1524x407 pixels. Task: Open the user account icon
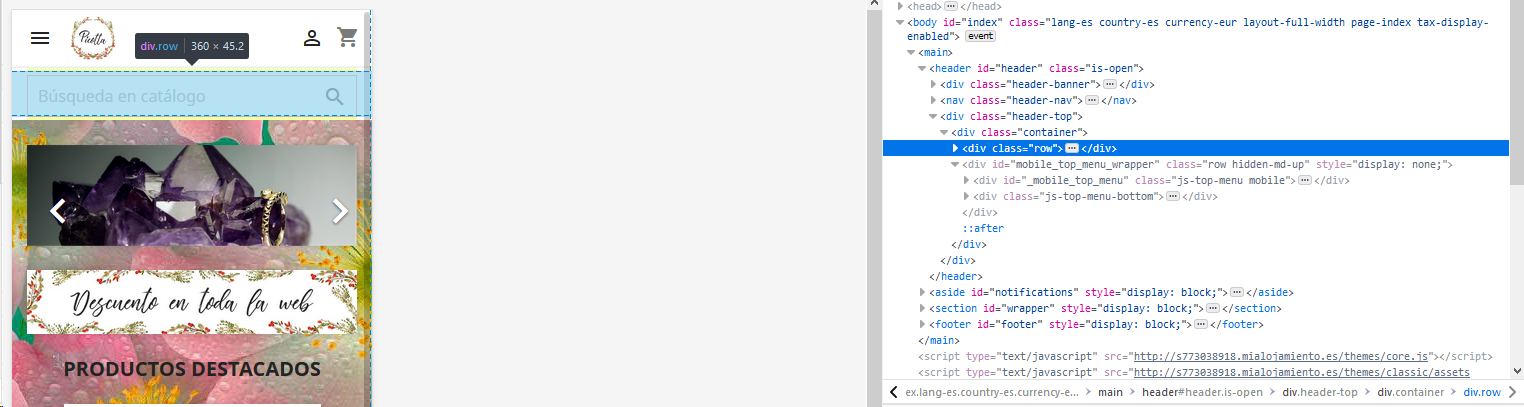312,38
